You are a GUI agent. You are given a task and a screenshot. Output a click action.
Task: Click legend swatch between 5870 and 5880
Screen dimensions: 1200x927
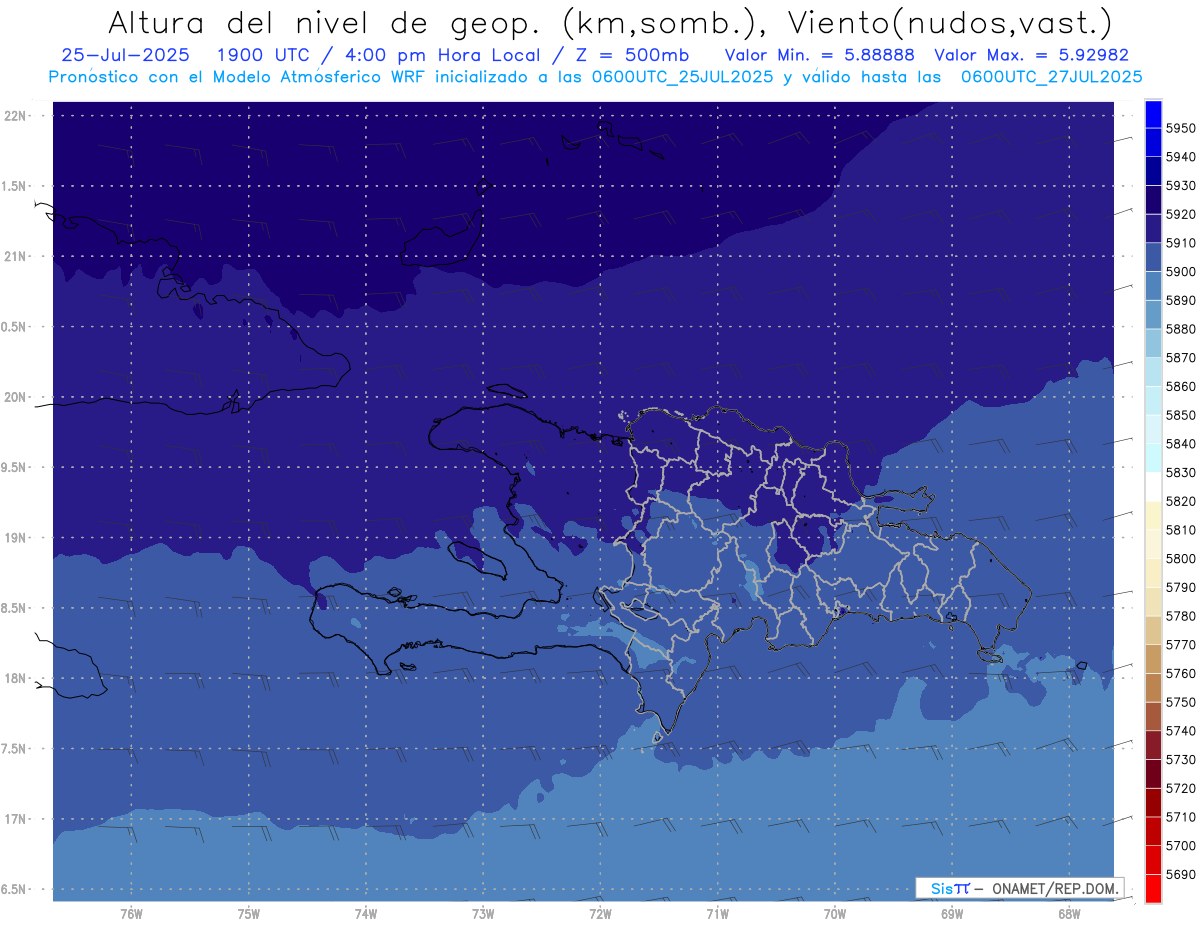1152,343
